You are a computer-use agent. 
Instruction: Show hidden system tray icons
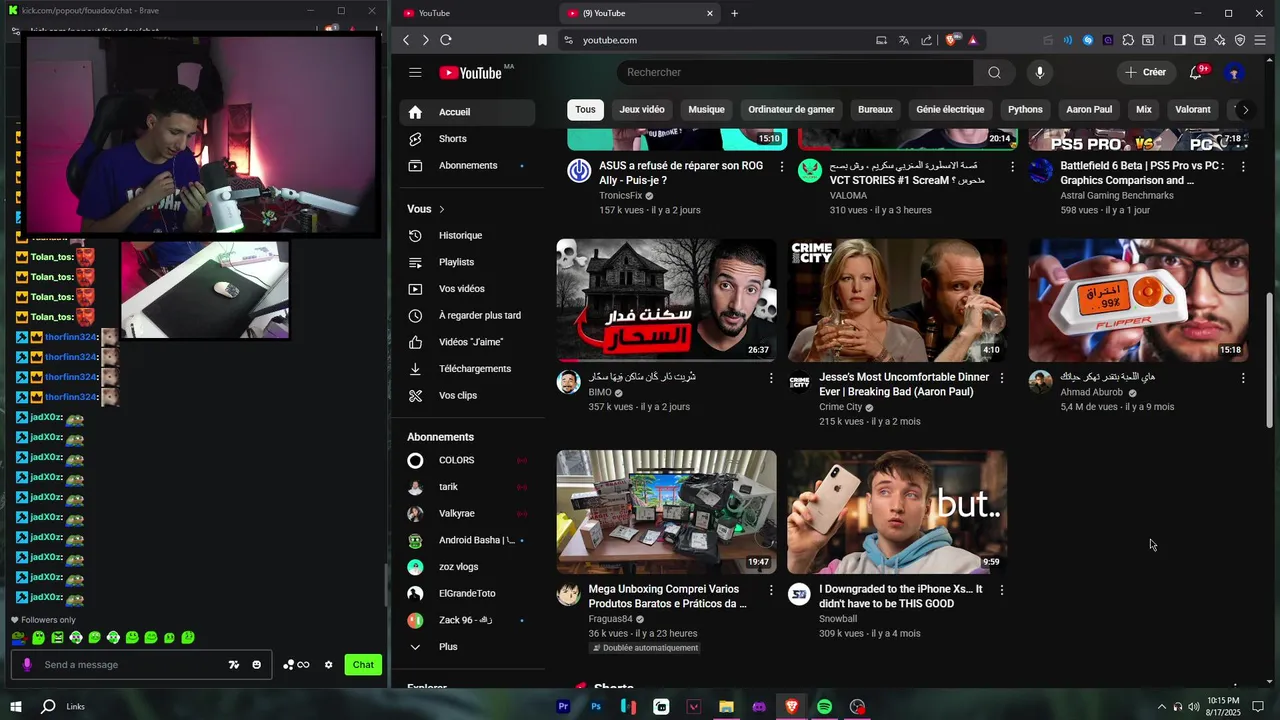1161,707
